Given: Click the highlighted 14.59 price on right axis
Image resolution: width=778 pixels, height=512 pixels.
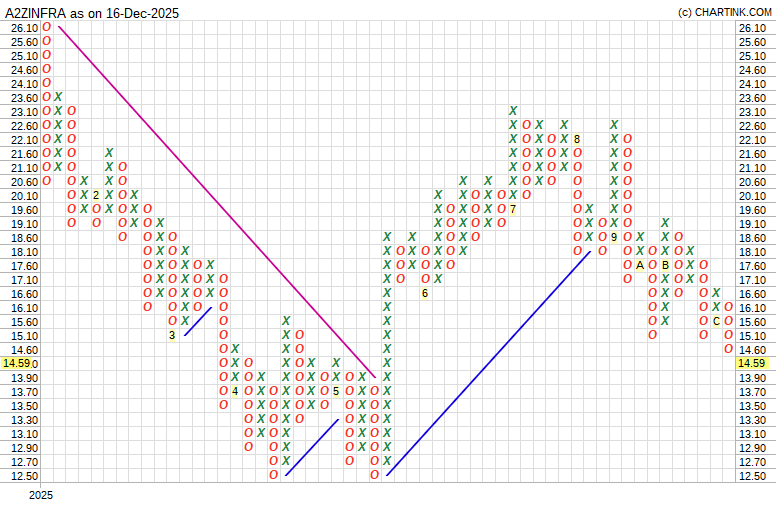Looking at the screenshot, I should click(x=751, y=363).
